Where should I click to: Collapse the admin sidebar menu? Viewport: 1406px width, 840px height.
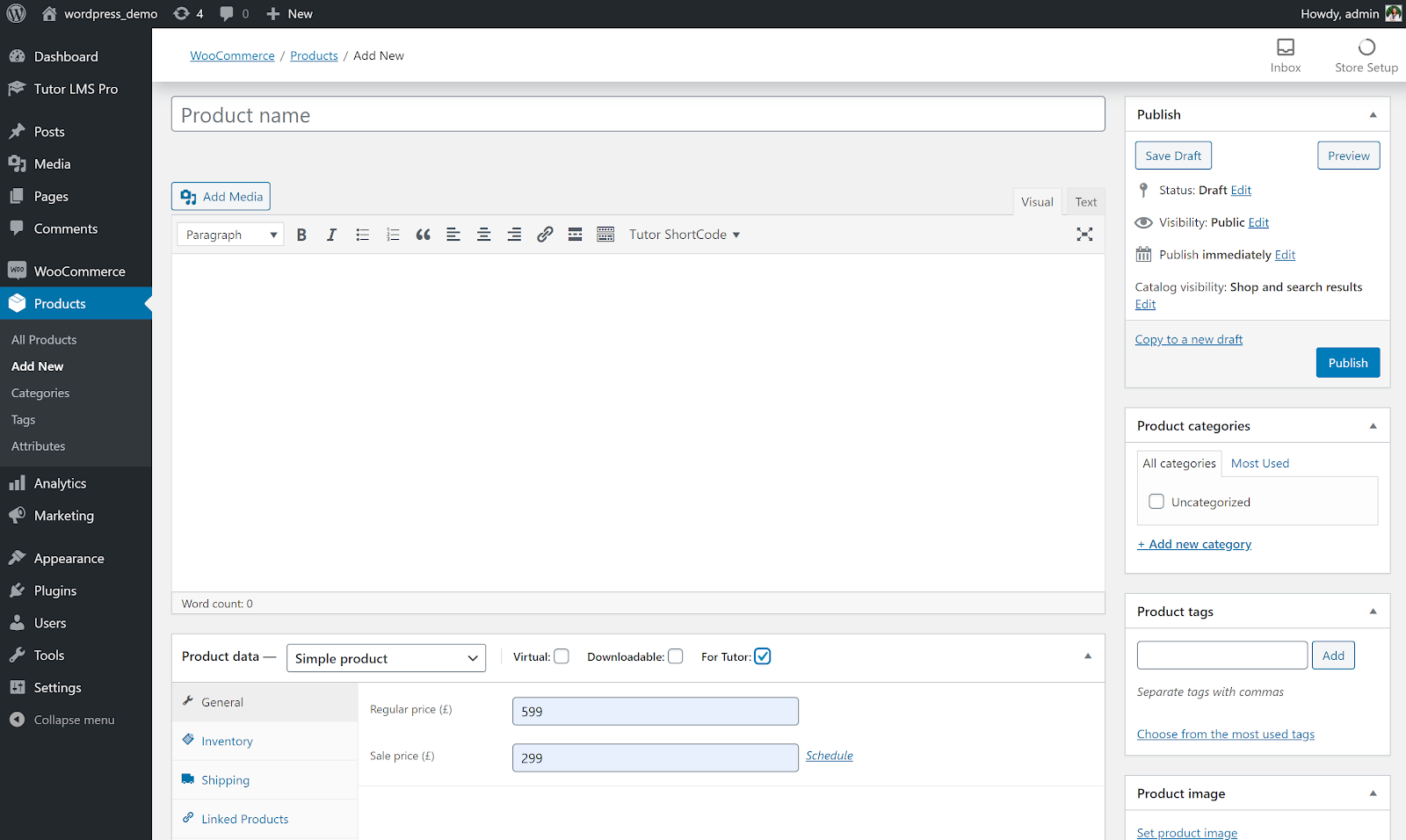[76, 720]
